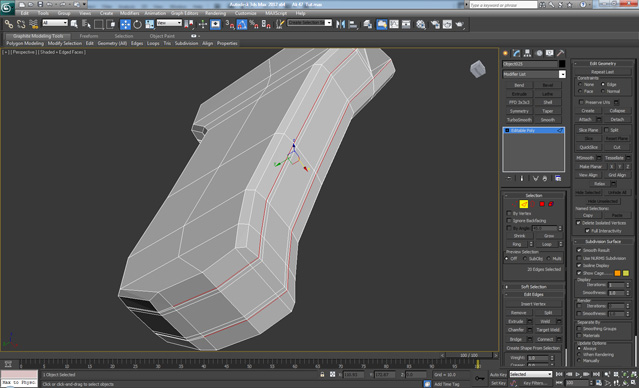Select Polygon sub-object level icon
The image size is (639, 388).
pos(542,204)
